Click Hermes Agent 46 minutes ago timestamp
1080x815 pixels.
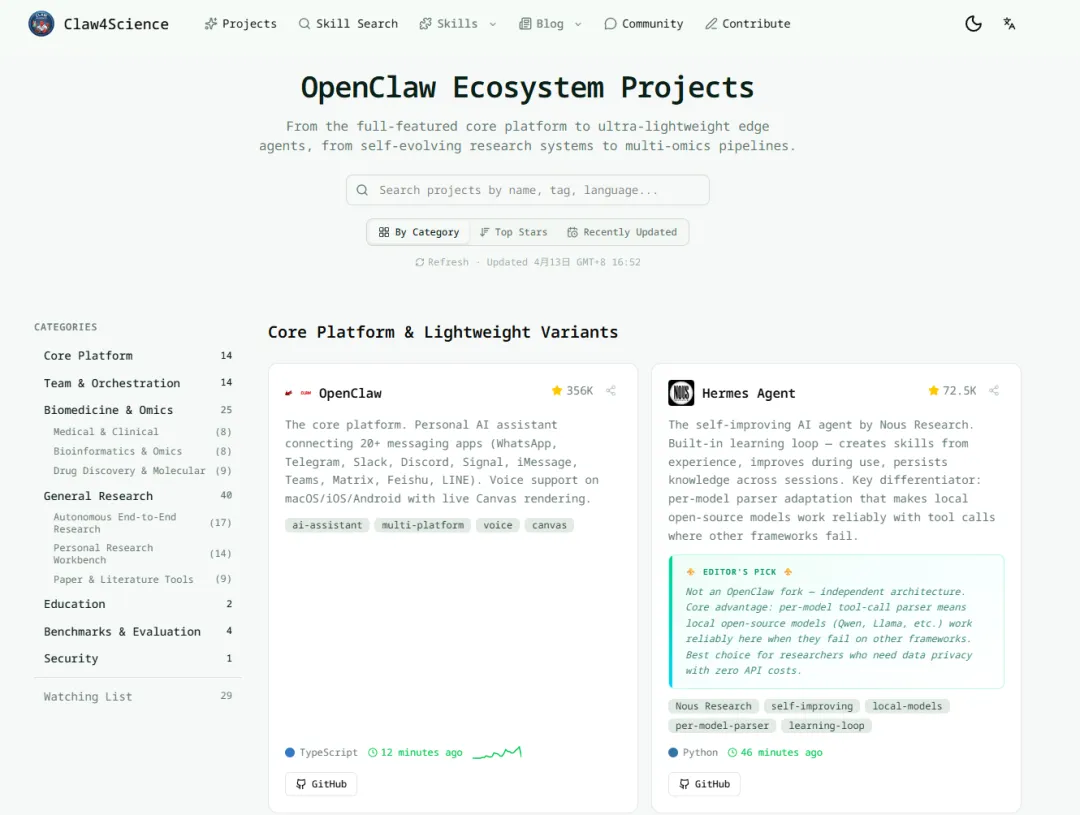coord(776,752)
